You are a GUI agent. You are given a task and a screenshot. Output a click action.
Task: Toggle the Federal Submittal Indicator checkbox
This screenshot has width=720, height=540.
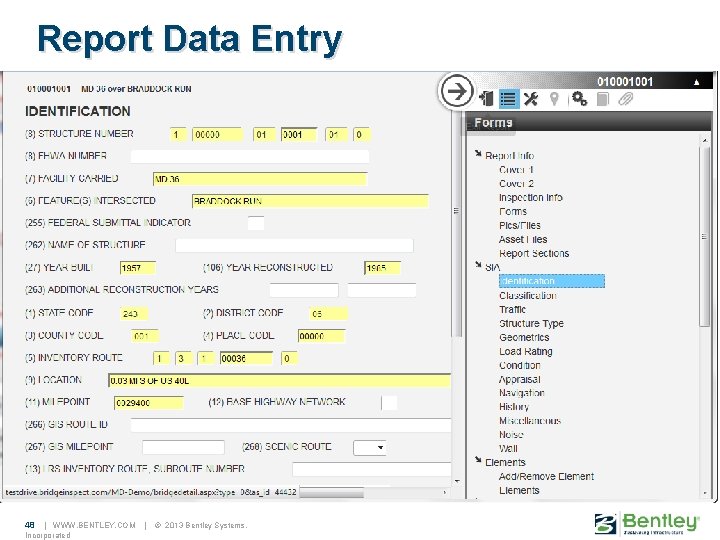pos(256,223)
